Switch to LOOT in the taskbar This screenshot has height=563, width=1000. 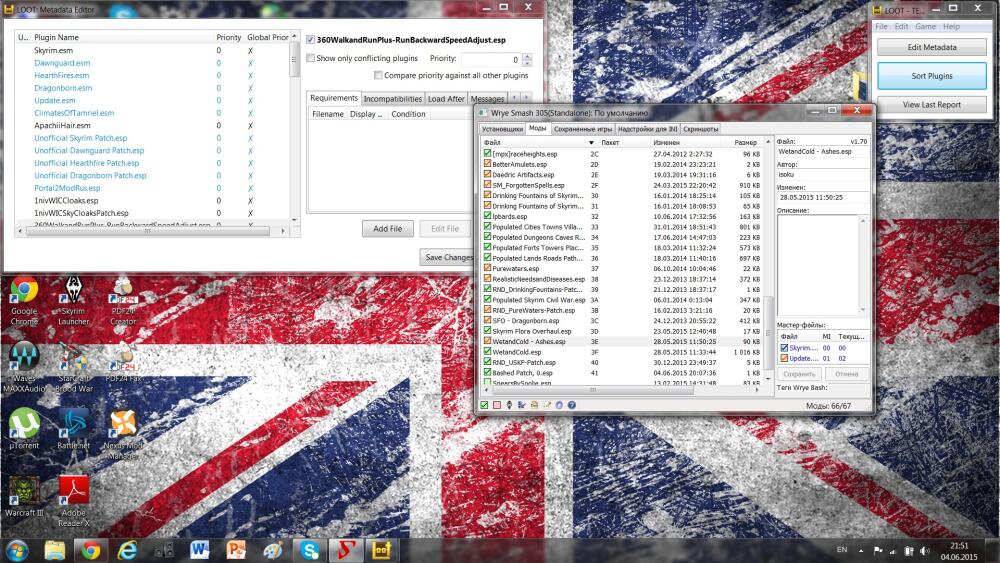tap(381, 550)
